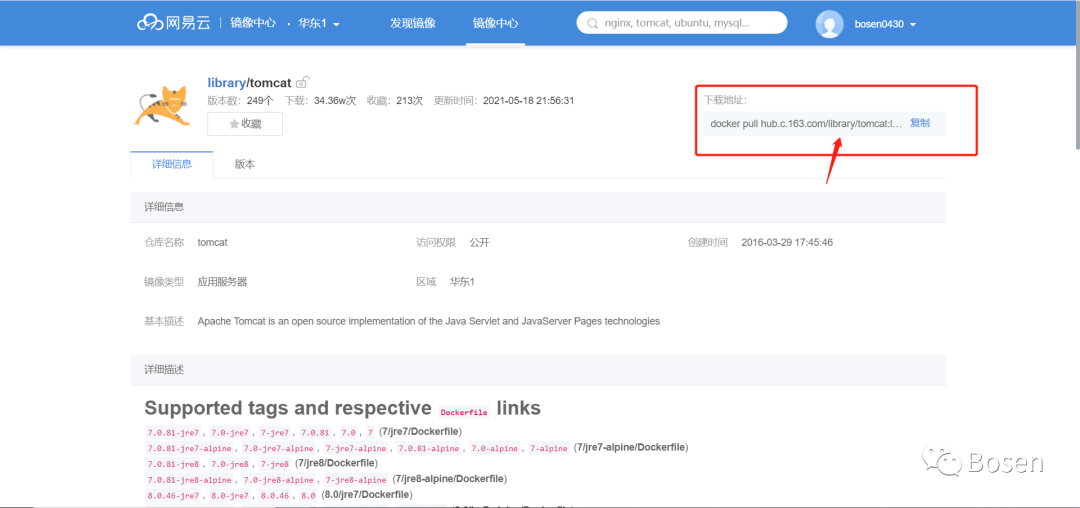Click the search magnifier icon
Image resolution: width=1080 pixels, height=508 pixels.
click(x=592, y=23)
